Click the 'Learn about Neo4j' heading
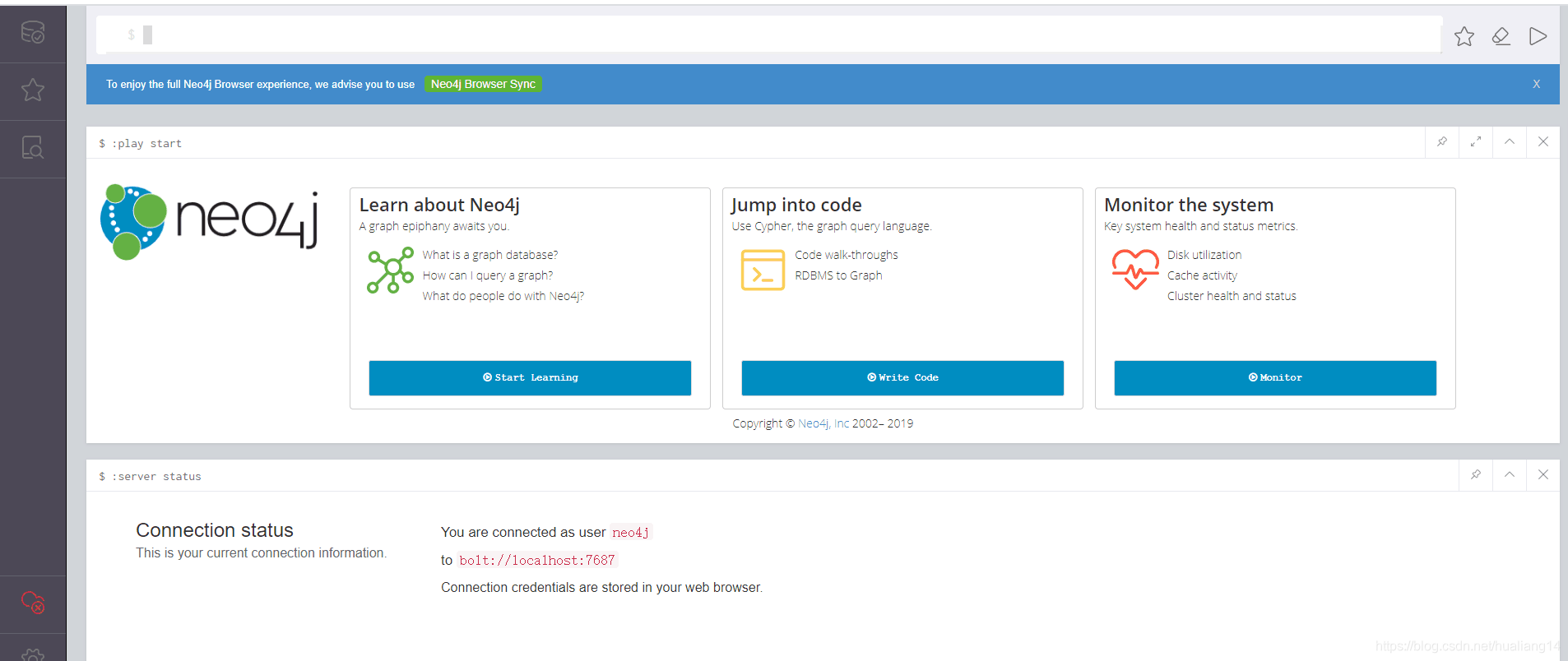This screenshot has height=661, width=1568. (x=439, y=205)
